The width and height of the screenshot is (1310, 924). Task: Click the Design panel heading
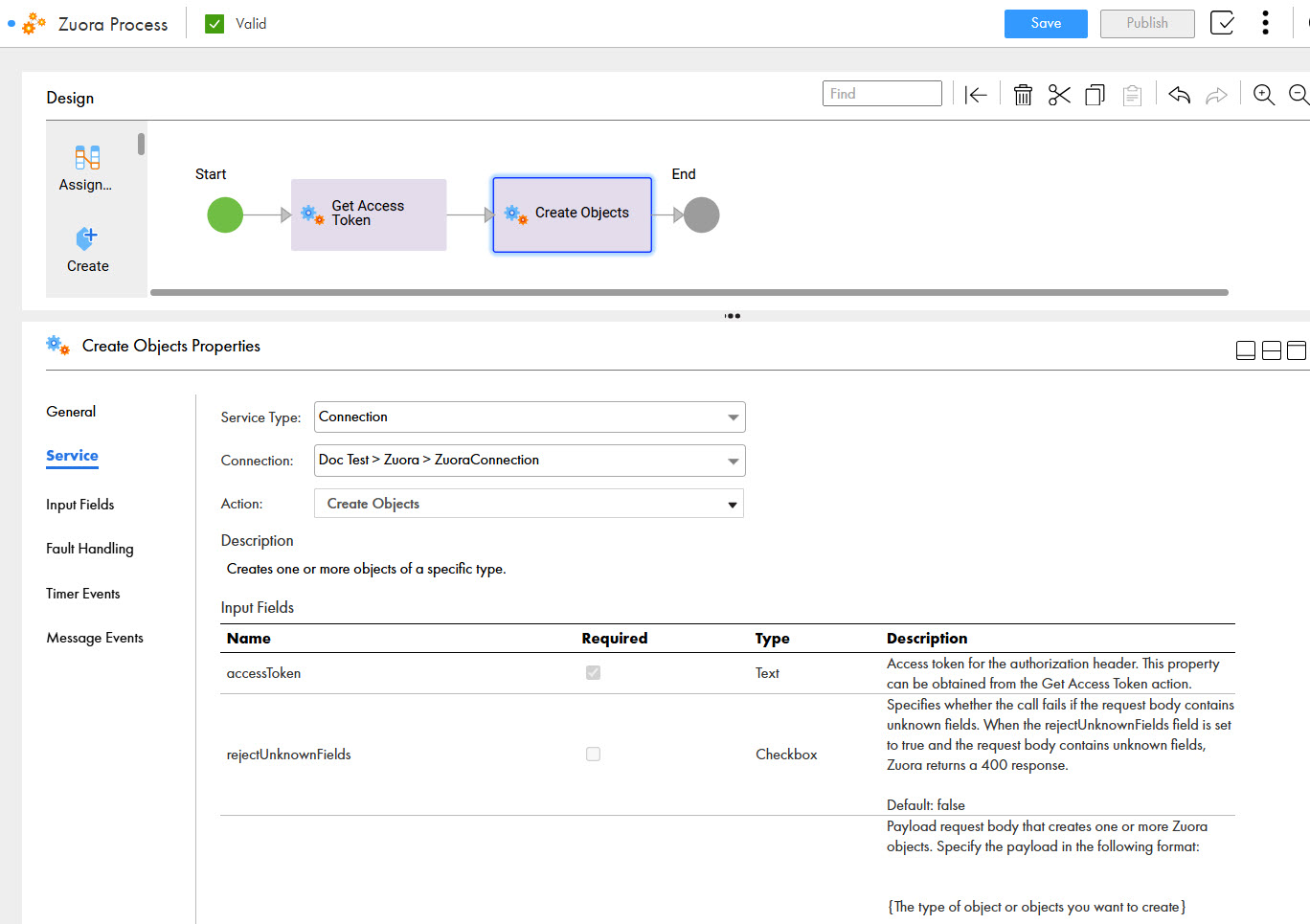point(70,98)
